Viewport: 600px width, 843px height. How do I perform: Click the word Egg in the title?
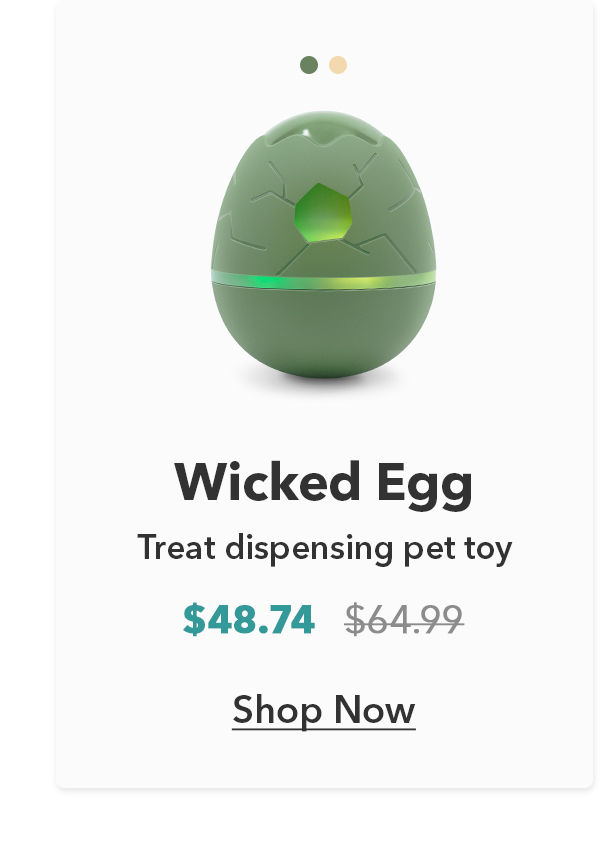[x=425, y=485]
